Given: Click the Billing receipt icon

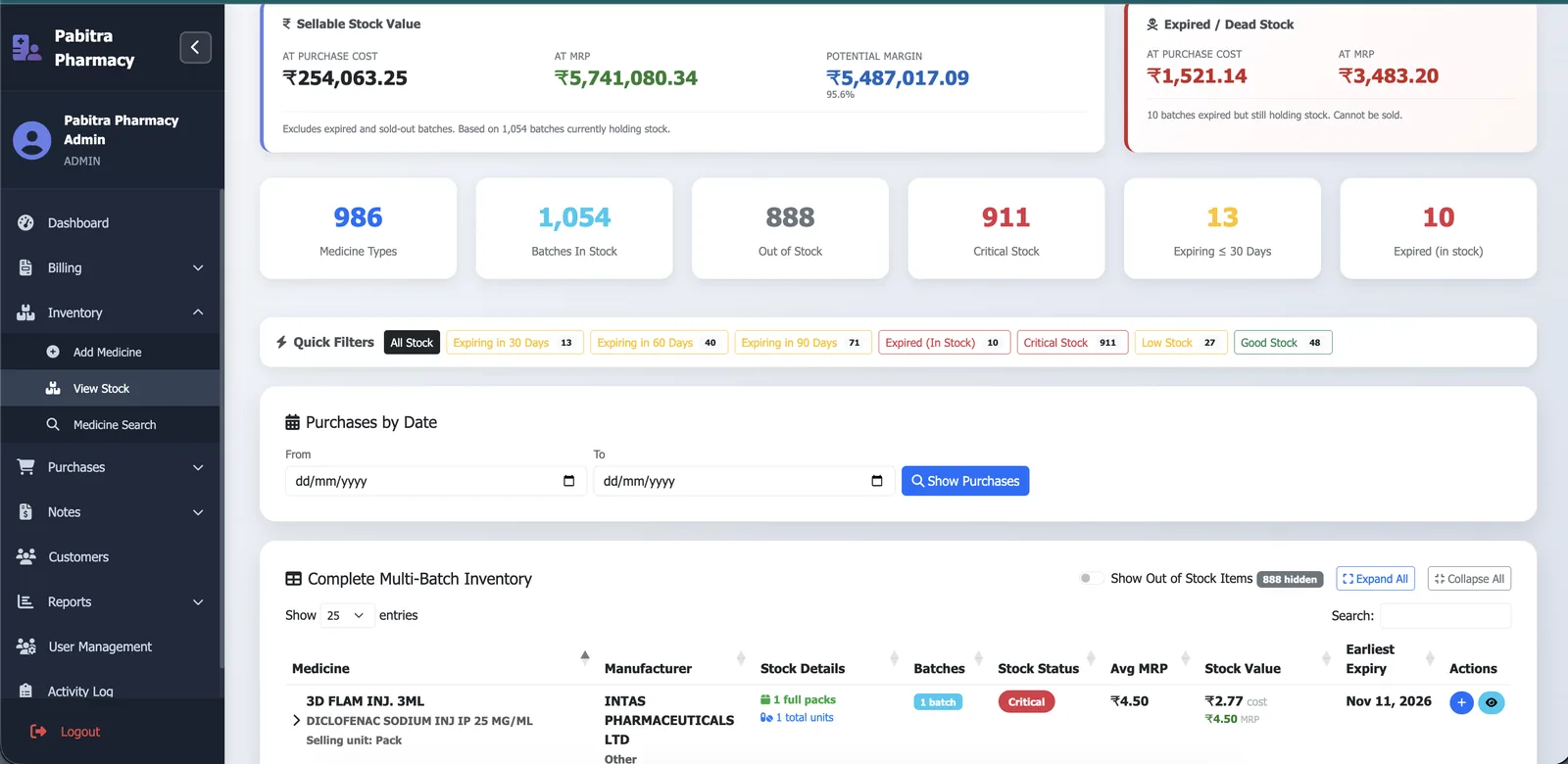Looking at the screenshot, I should tap(26, 267).
